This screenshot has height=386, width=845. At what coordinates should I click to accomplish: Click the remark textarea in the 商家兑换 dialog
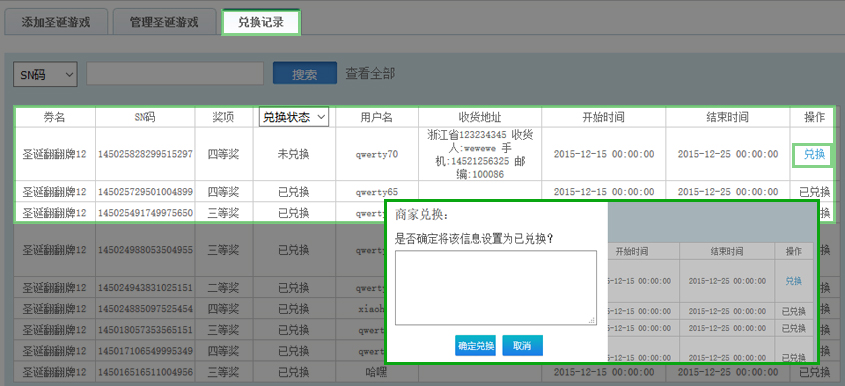click(496, 288)
